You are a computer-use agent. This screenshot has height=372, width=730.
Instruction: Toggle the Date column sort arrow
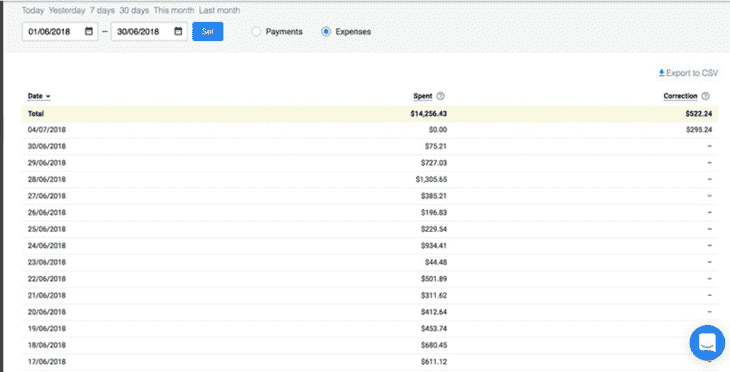pos(48,96)
